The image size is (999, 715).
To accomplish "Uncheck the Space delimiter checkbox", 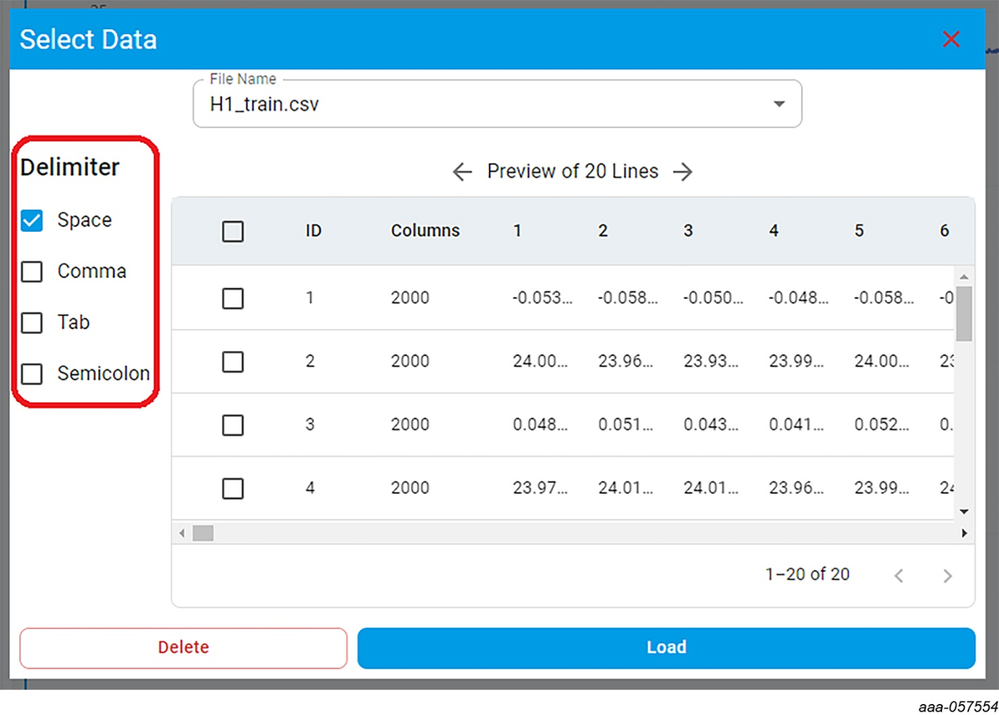I will [x=32, y=221].
